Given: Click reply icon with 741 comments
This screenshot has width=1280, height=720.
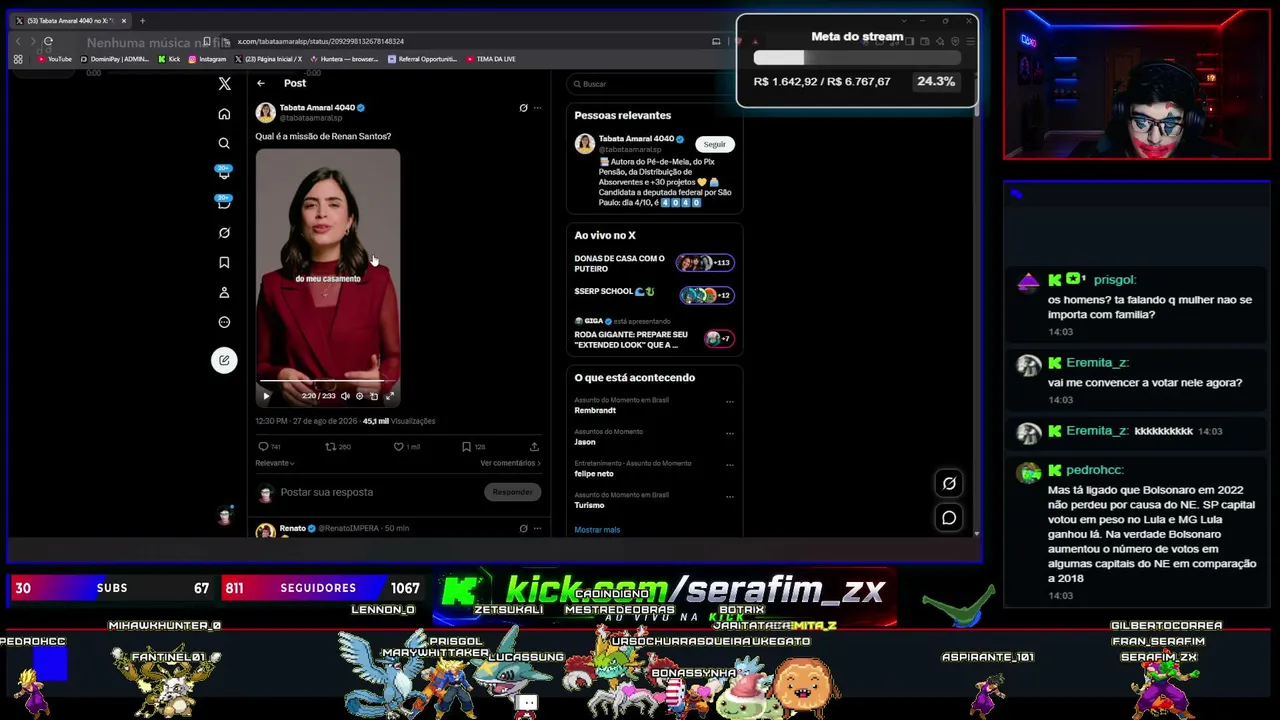Looking at the screenshot, I should pyautogui.click(x=263, y=447).
